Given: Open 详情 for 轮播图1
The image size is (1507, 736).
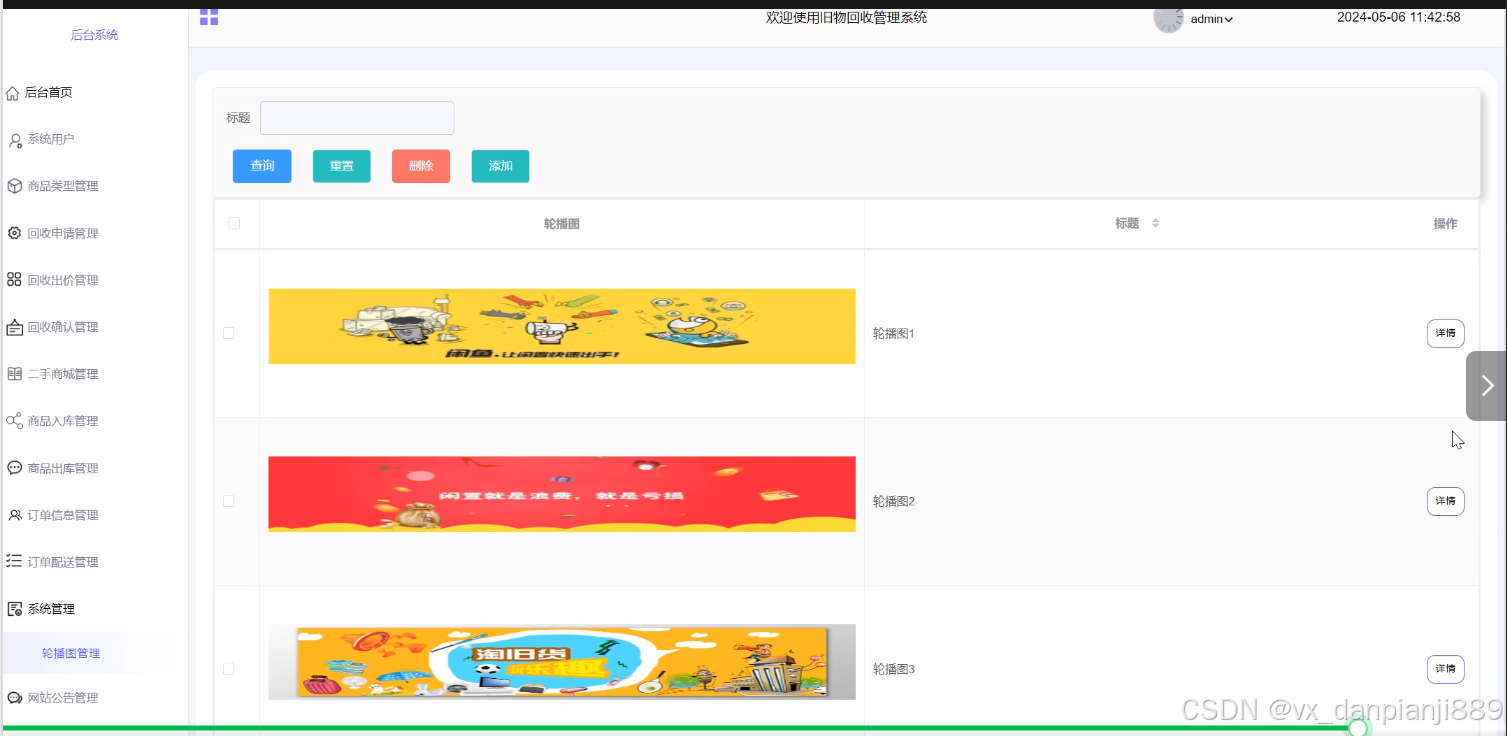Looking at the screenshot, I should pyautogui.click(x=1445, y=333).
